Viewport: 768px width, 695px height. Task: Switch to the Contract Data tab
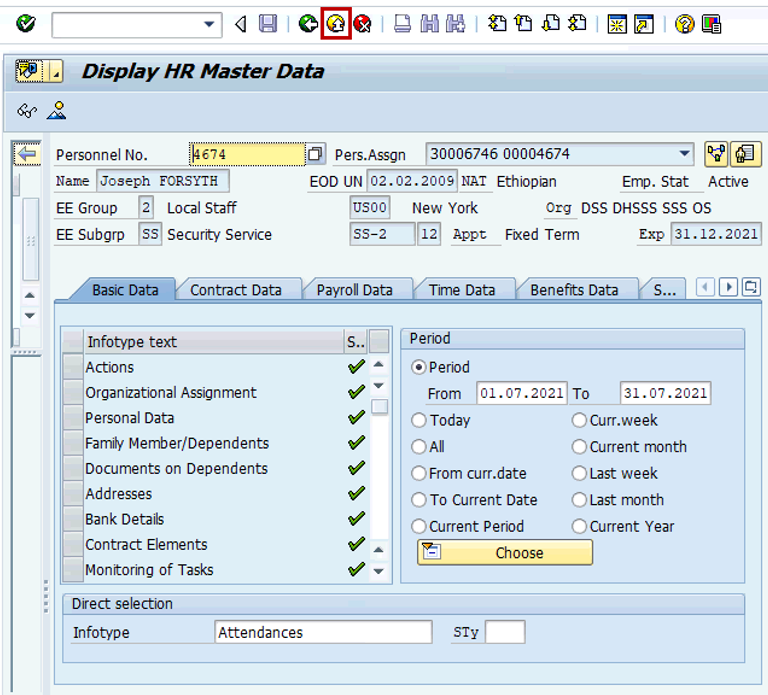click(x=236, y=290)
